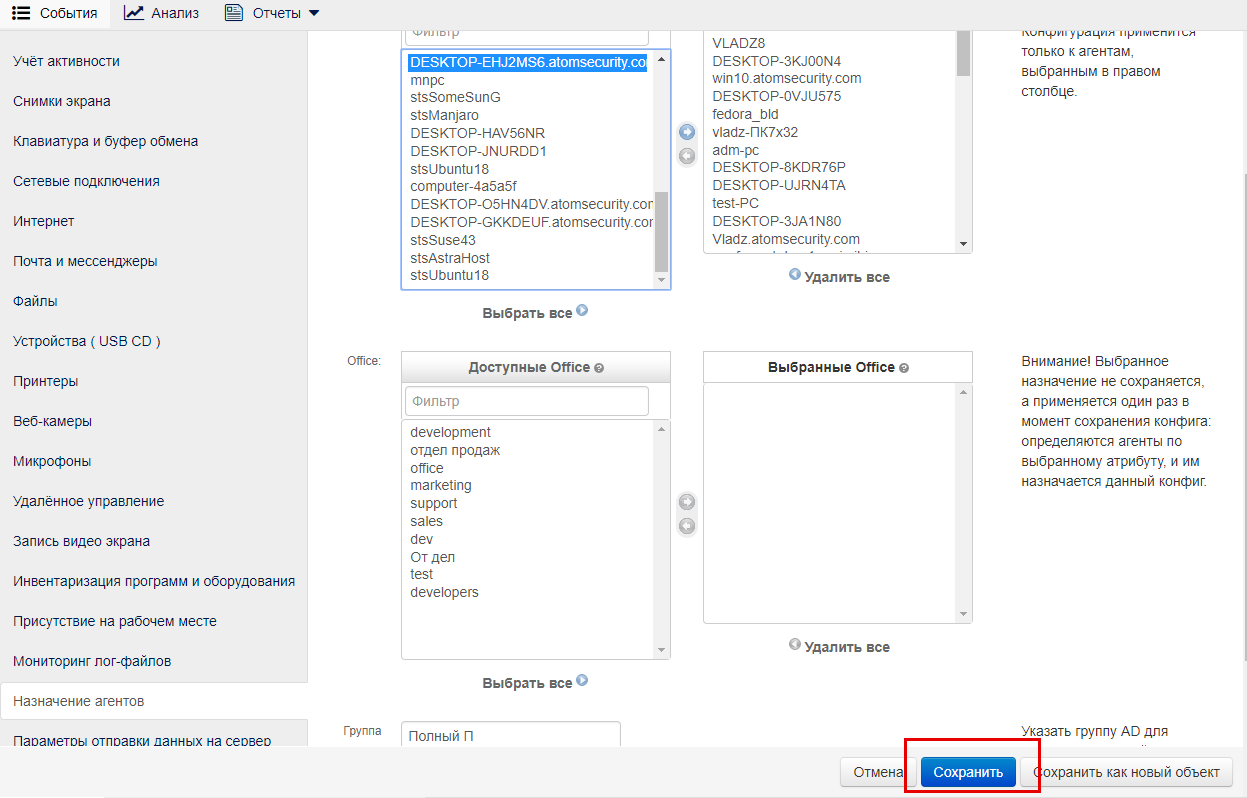The image size is (1247, 798).
Task: Click the available agents list scrollbar
Action: [x=661, y=230]
